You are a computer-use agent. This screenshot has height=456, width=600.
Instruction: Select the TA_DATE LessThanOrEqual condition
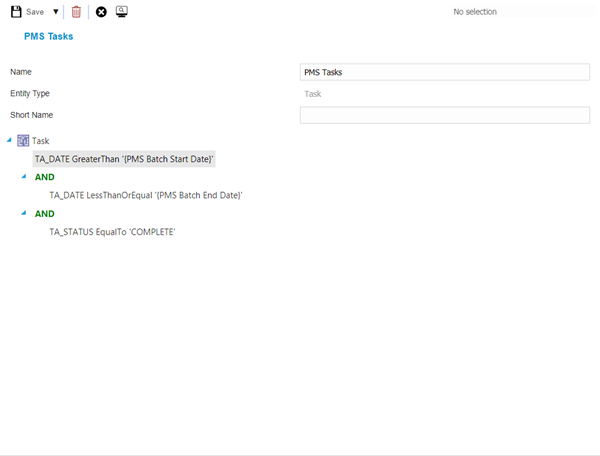click(x=146, y=195)
